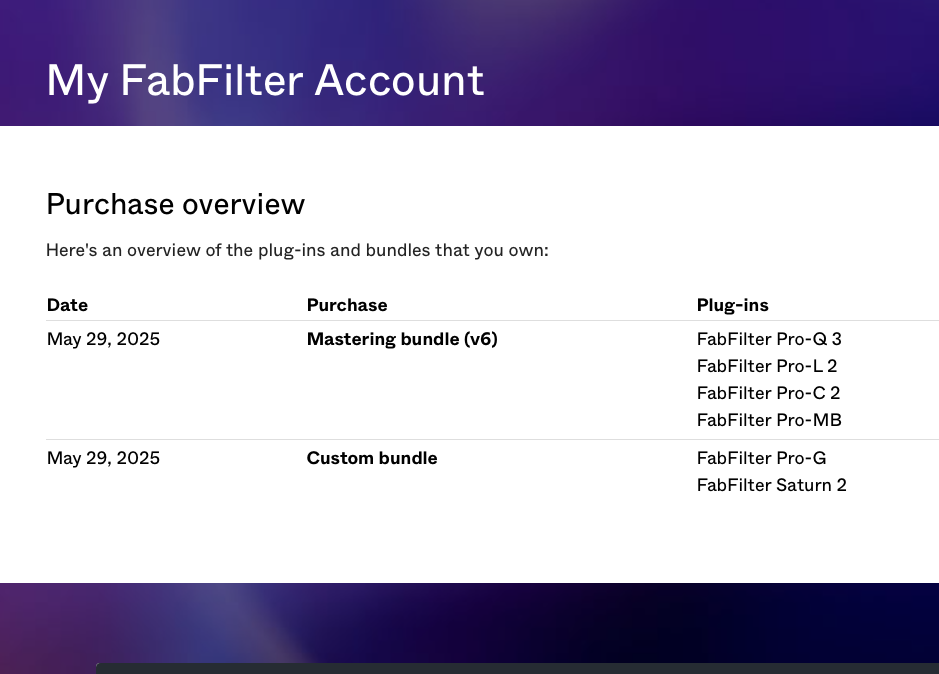Click FabFilter Saturn 2 plug-in entry
Viewport: 939px width, 674px height.
(771, 485)
